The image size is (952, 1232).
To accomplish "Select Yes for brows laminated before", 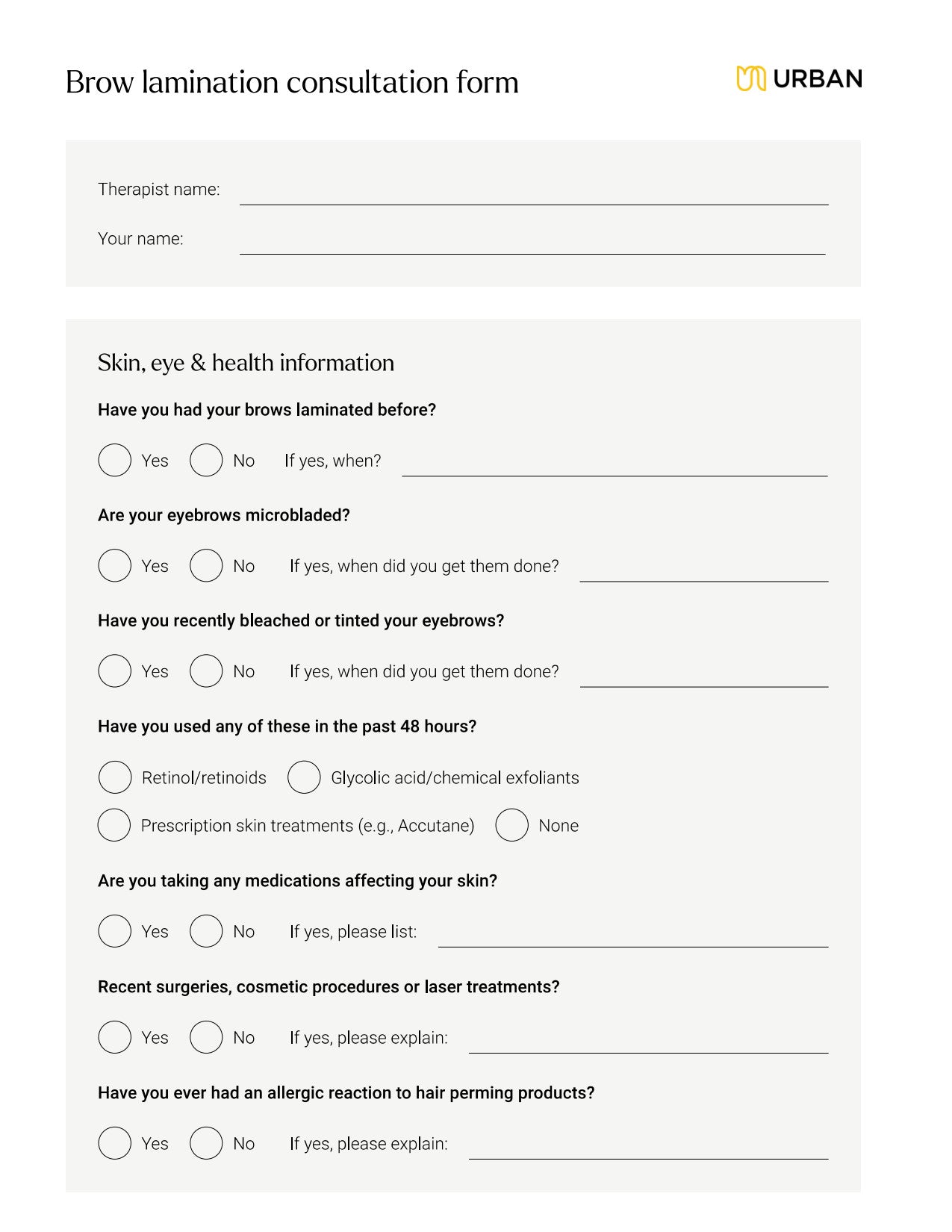I will point(115,460).
